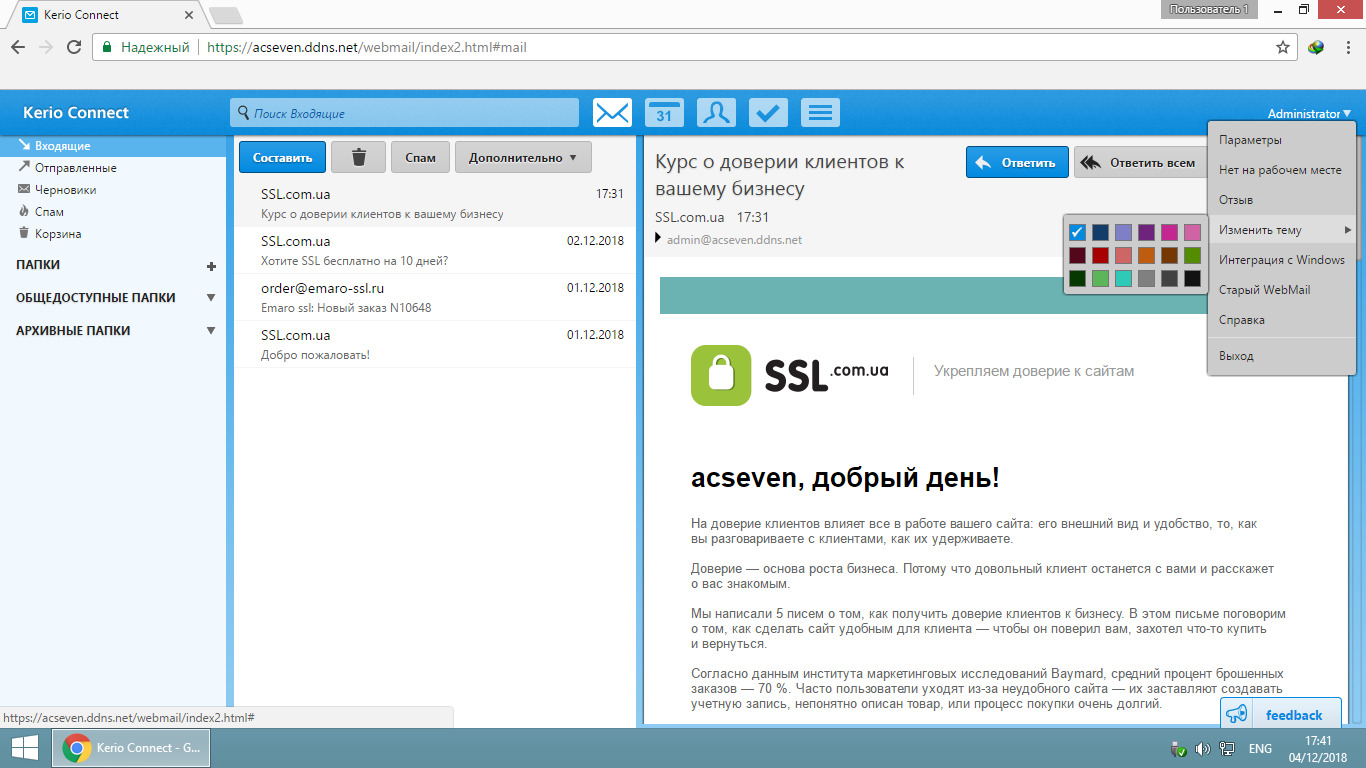Open email Emaro ssl: Новый заказ N10648

(435, 297)
